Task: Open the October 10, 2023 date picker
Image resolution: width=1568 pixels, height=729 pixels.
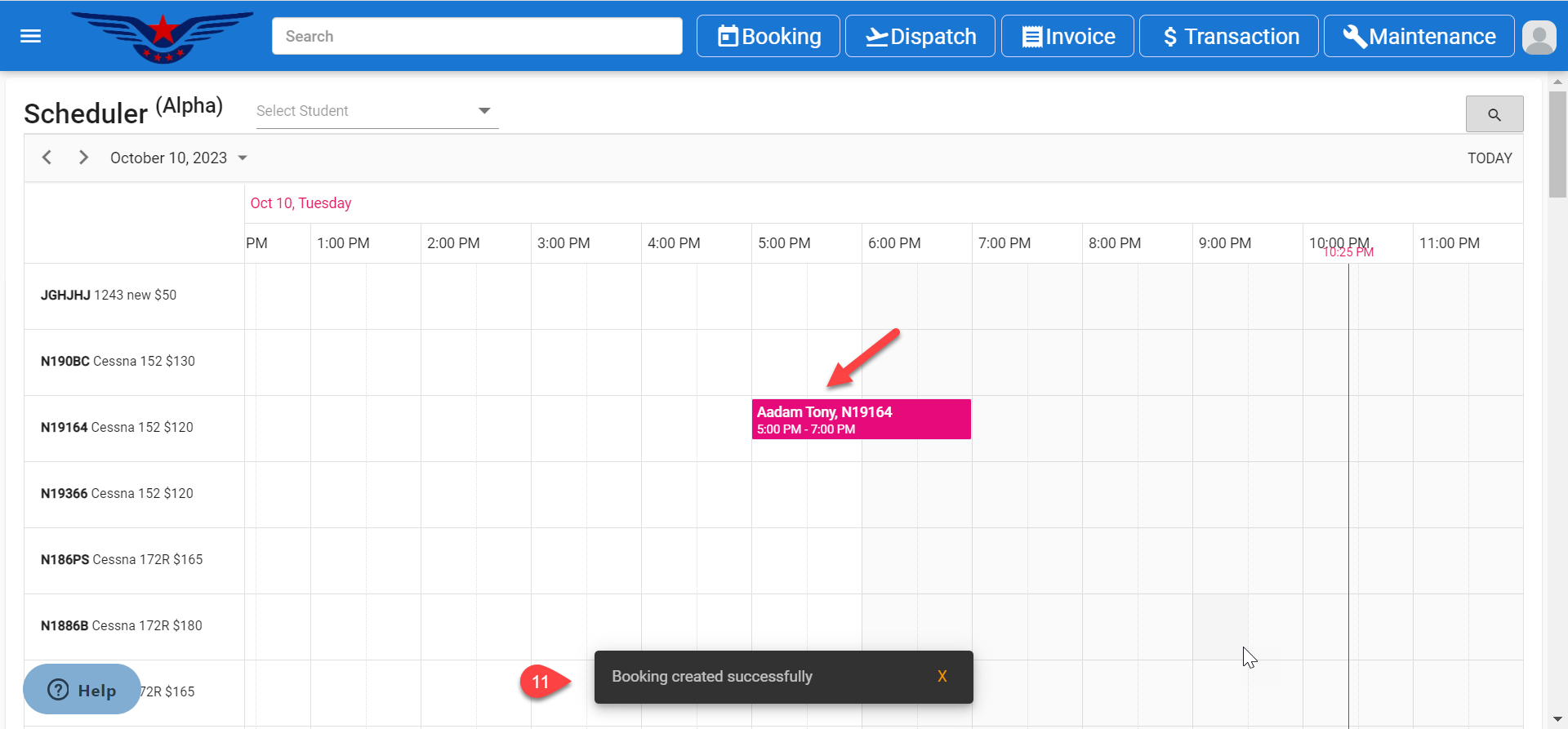Action: (178, 158)
